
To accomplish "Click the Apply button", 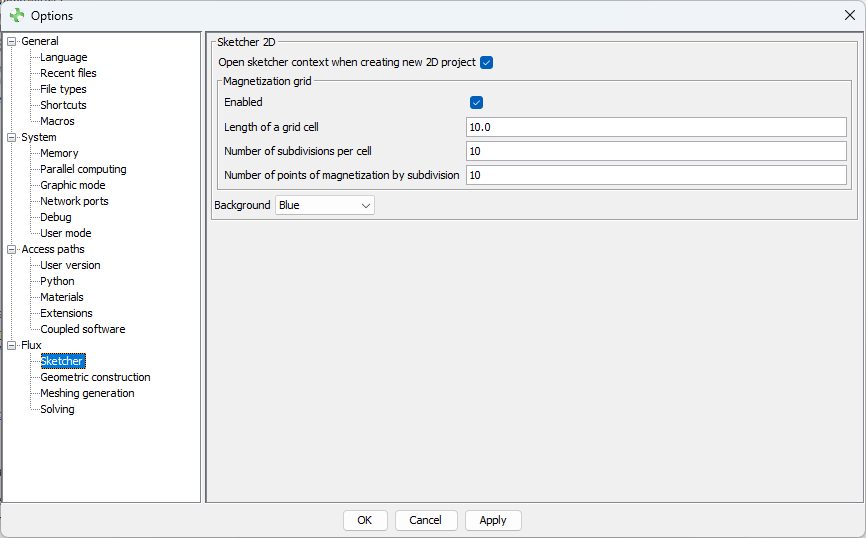I will (x=493, y=520).
